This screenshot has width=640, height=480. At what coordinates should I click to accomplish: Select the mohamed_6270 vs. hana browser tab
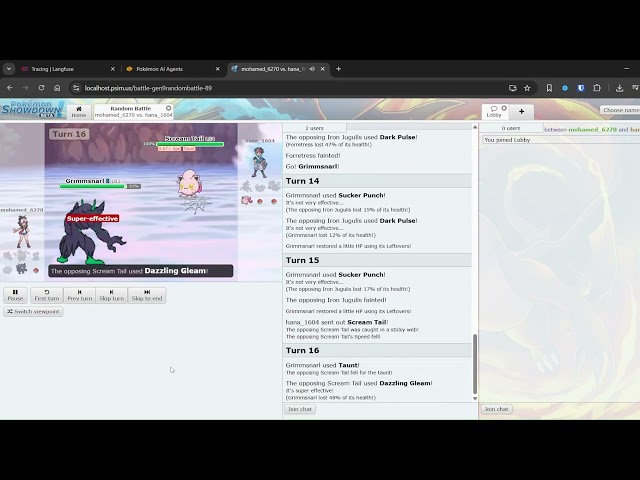point(273,69)
